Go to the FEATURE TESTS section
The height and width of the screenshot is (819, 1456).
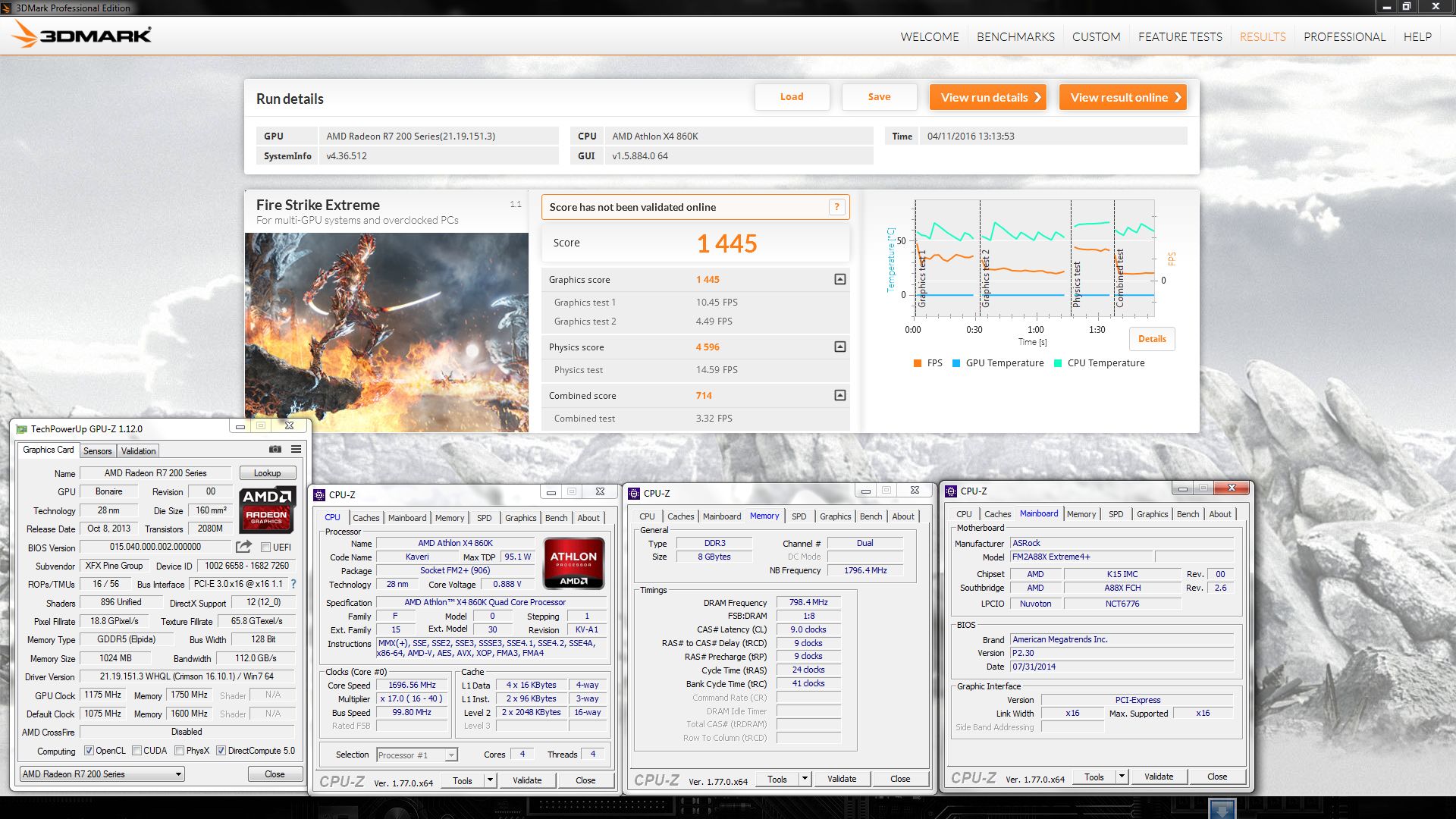coord(1180,36)
